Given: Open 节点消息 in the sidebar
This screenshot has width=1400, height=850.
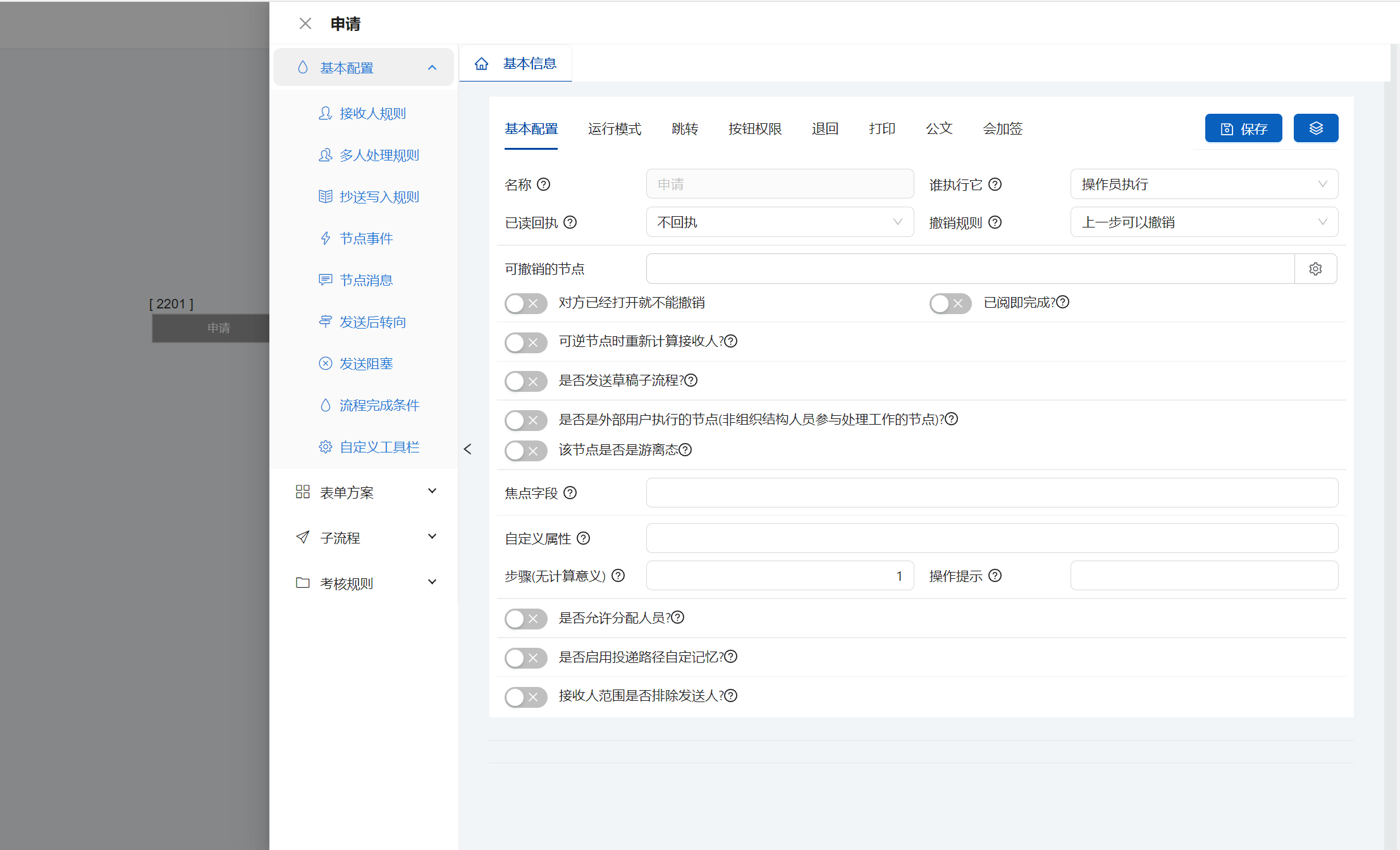Looking at the screenshot, I should 356,280.
